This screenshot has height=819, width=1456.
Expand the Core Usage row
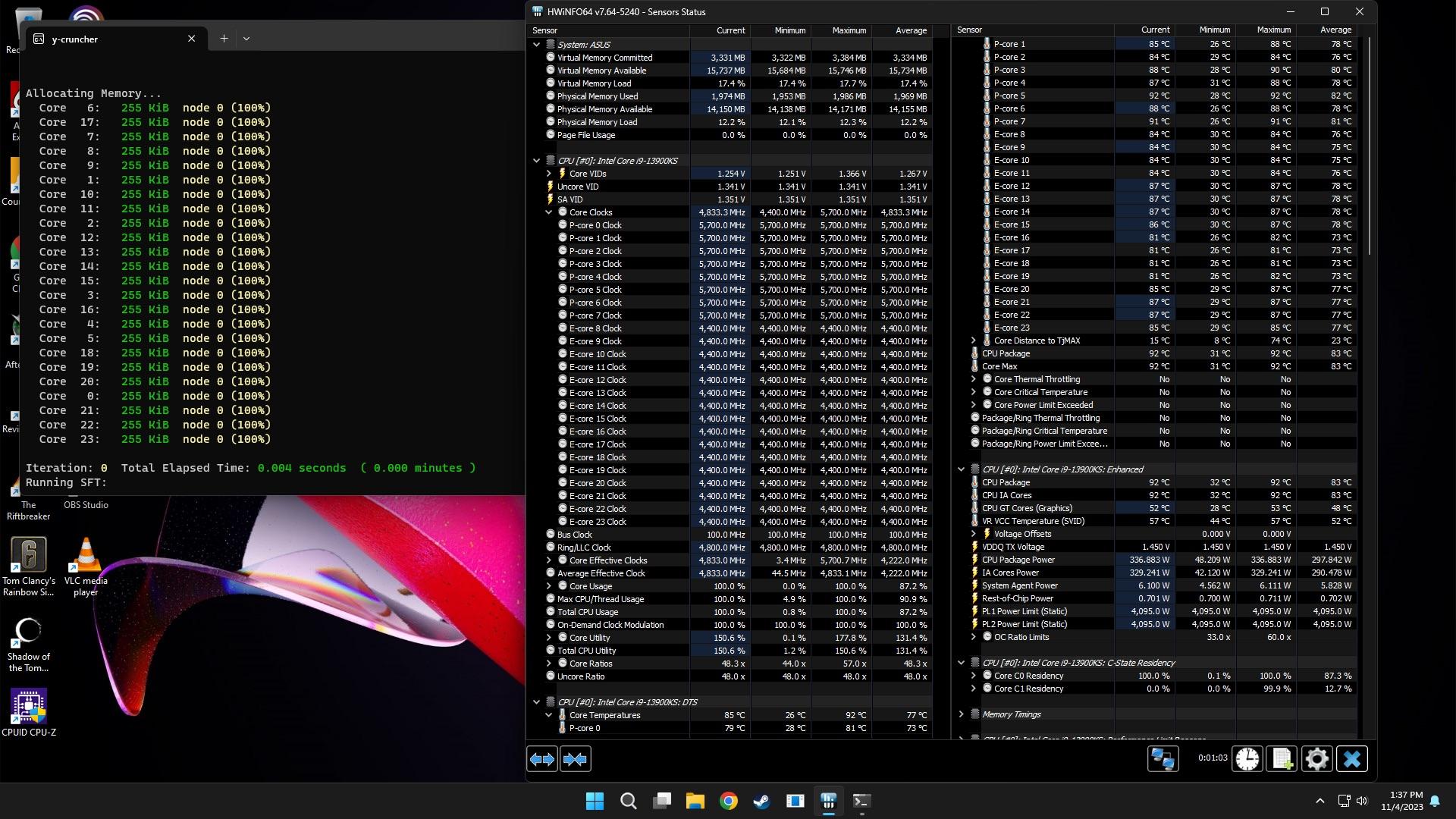coord(548,586)
